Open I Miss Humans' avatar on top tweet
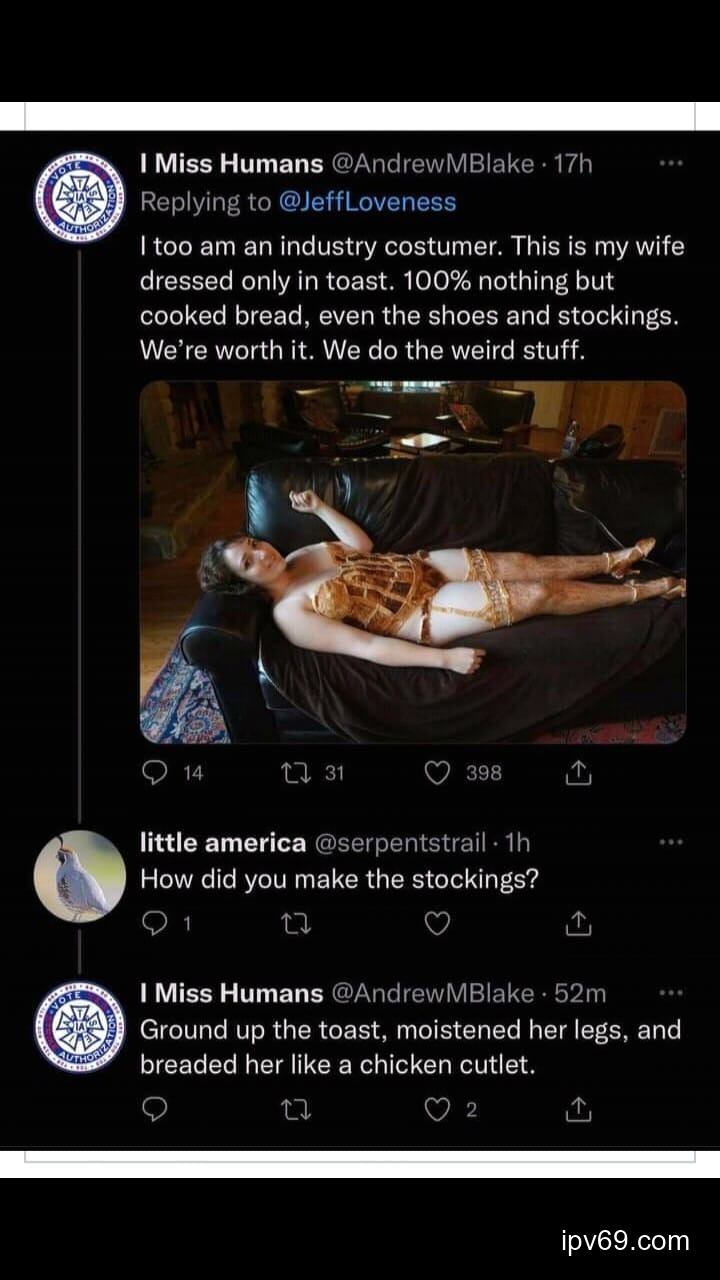 (x=80, y=197)
